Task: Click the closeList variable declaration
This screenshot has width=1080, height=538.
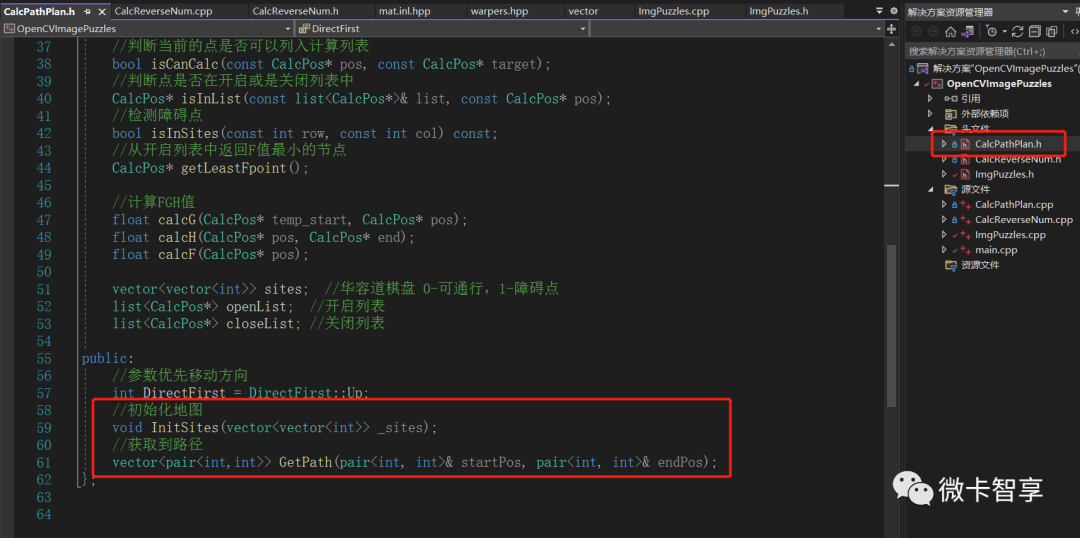Action: 264,324
